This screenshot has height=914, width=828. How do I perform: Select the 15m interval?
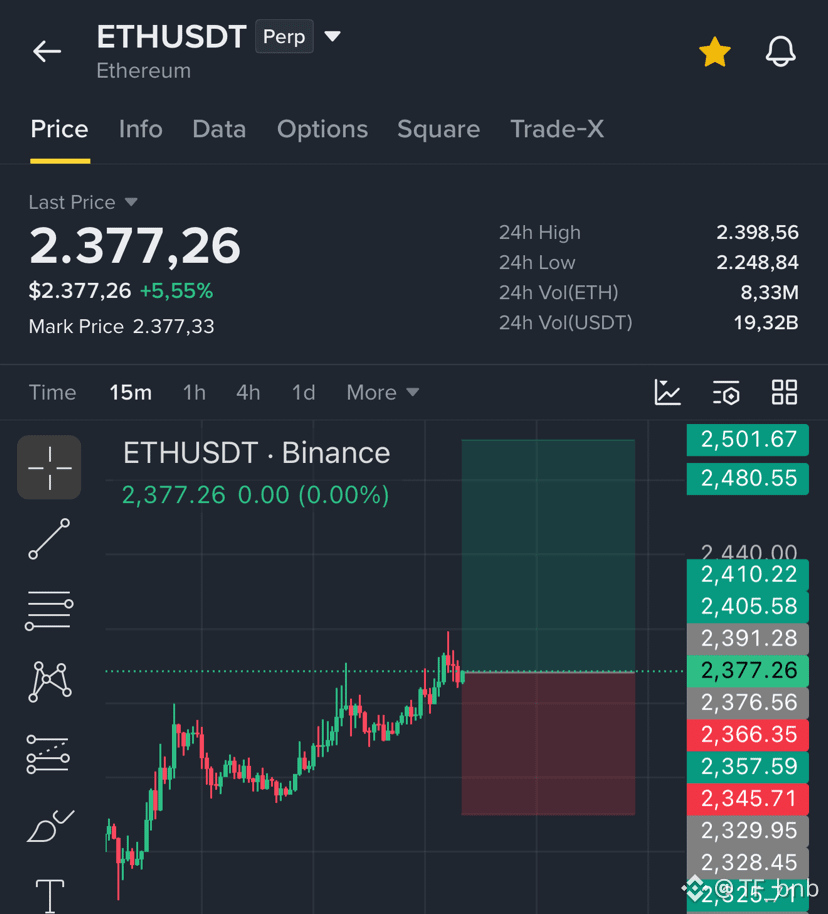131,392
